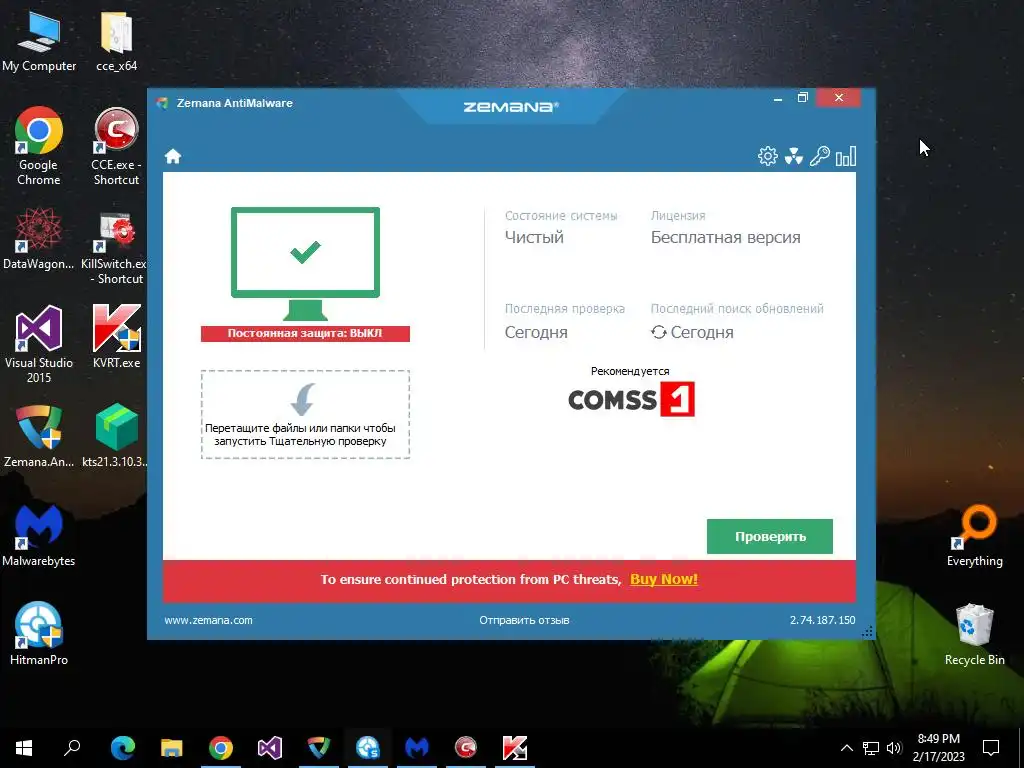The width and height of the screenshot is (1024, 768).
Task: Click the green monitor status image
Action: coord(305,263)
